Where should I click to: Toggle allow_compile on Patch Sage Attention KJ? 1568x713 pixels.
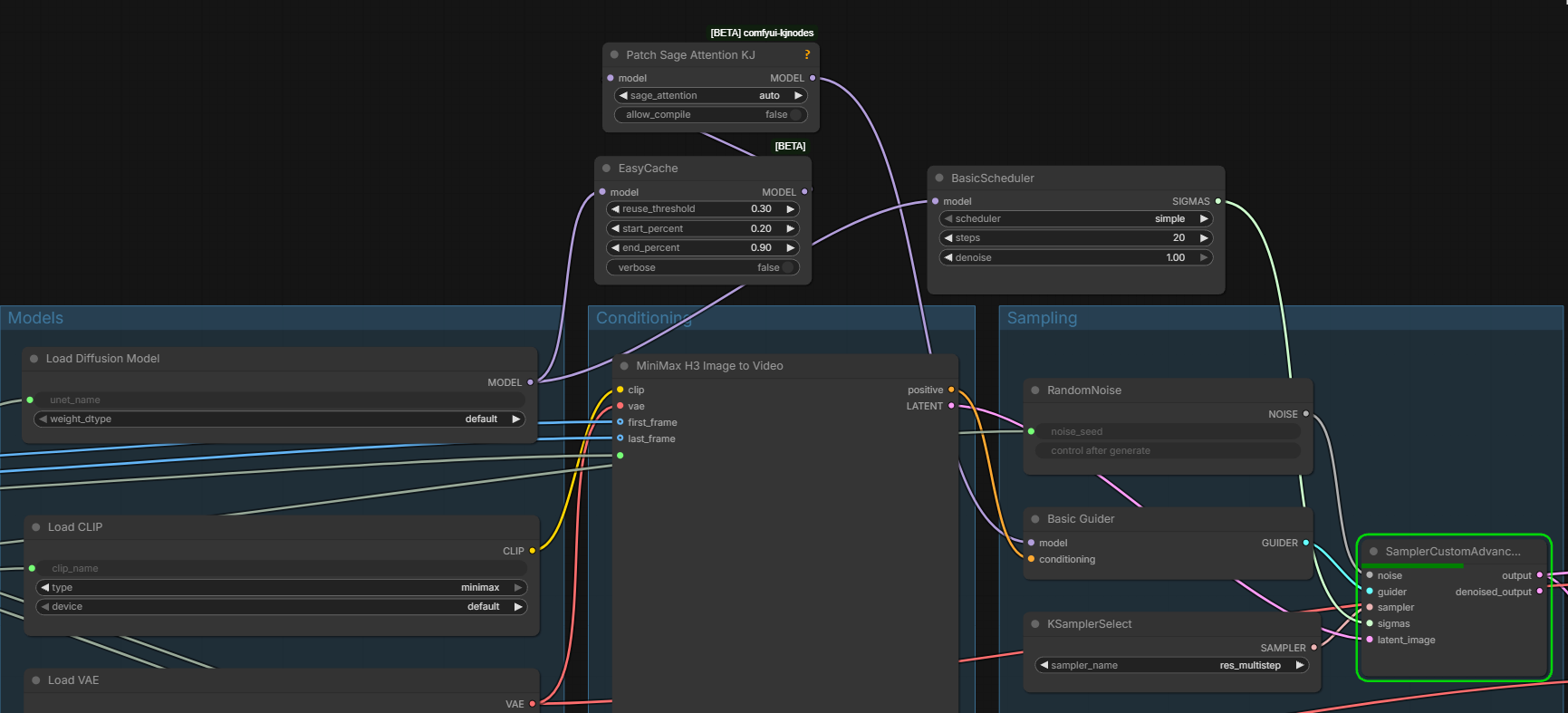point(710,115)
